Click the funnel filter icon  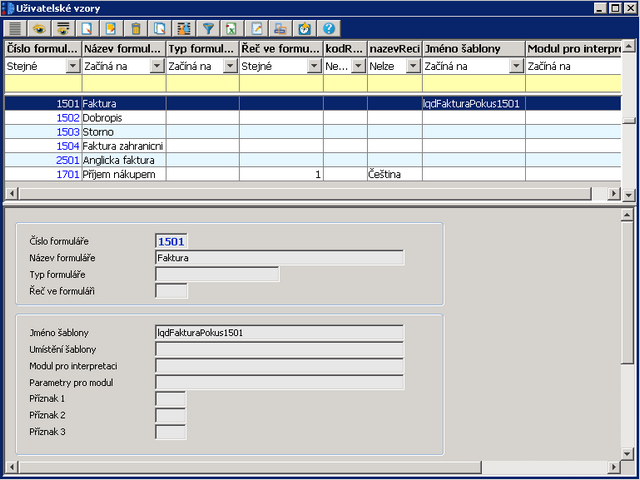[208, 29]
